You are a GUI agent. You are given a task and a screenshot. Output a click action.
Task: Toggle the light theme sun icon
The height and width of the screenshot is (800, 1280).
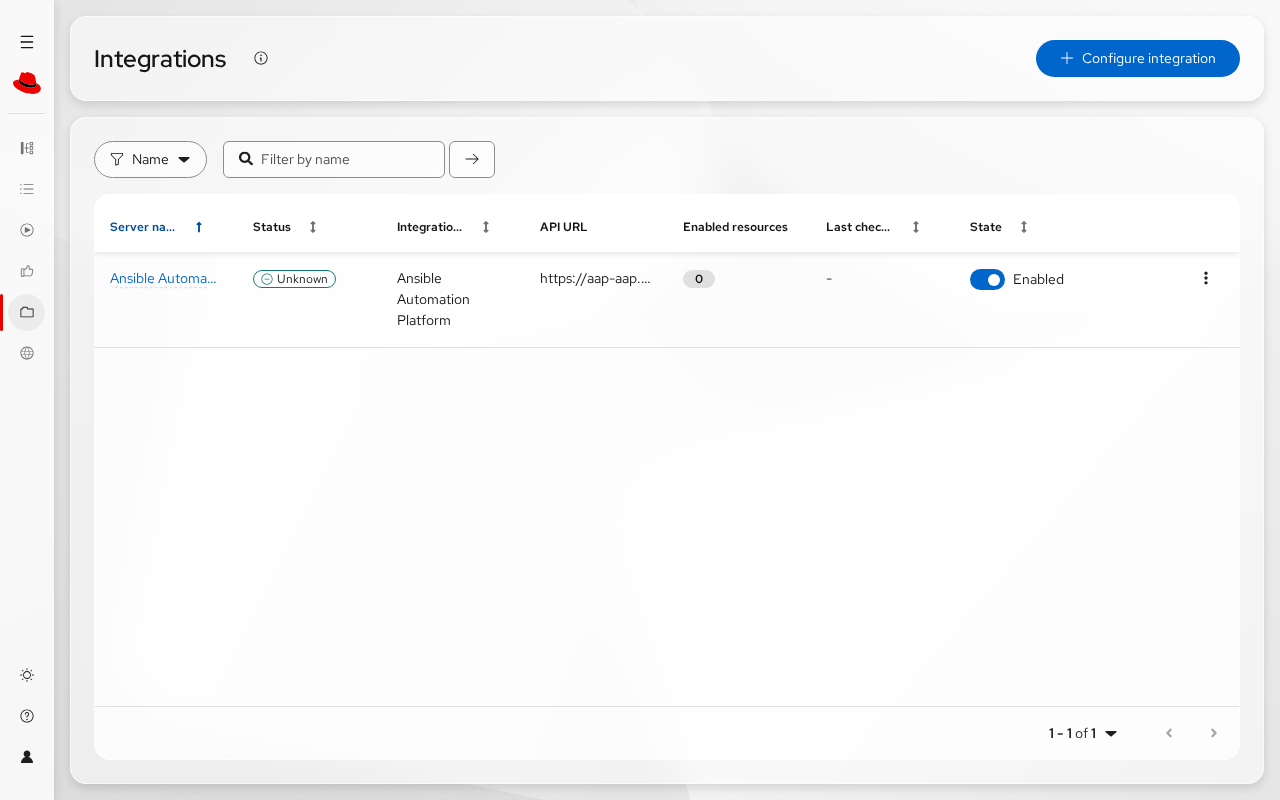point(27,675)
